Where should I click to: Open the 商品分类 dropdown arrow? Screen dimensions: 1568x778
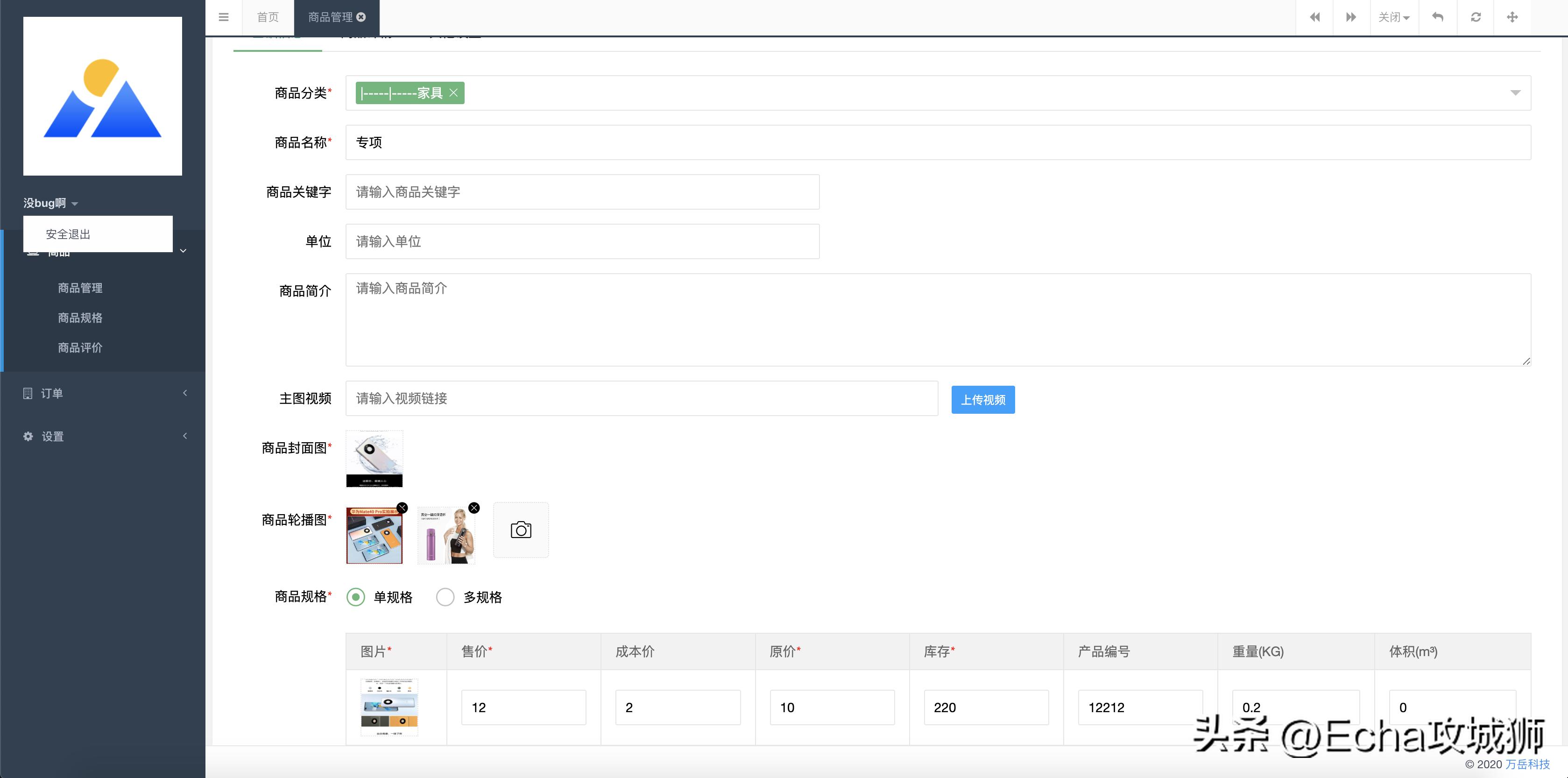pyautogui.click(x=1514, y=92)
